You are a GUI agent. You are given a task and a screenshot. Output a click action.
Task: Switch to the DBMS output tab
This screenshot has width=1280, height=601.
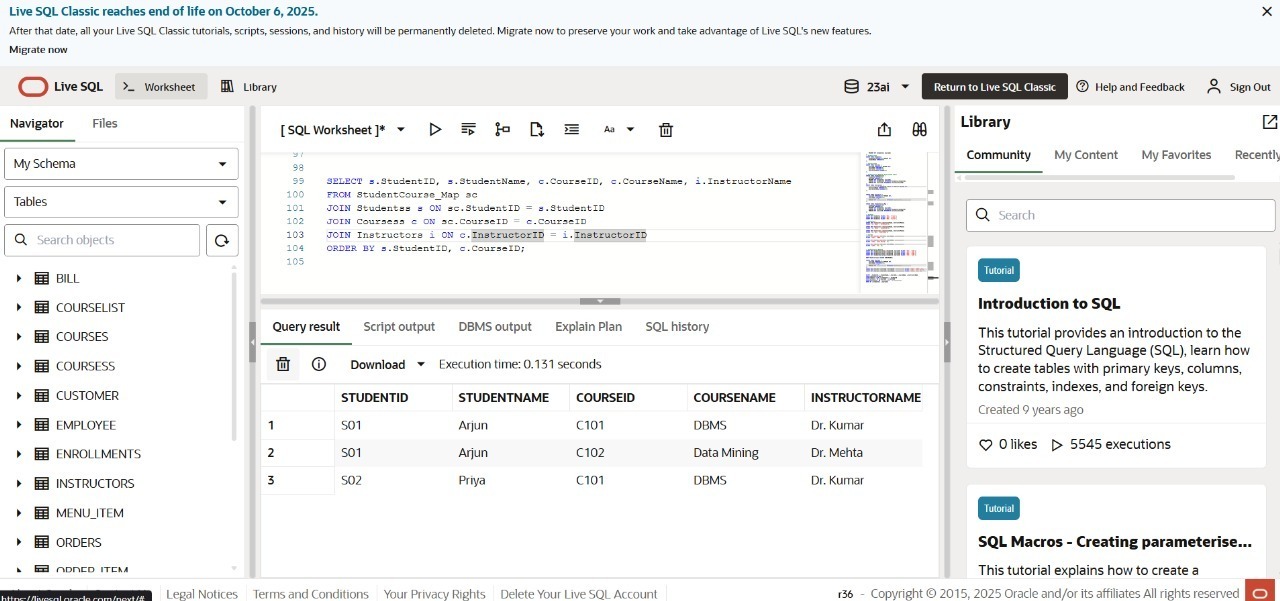[495, 327]
